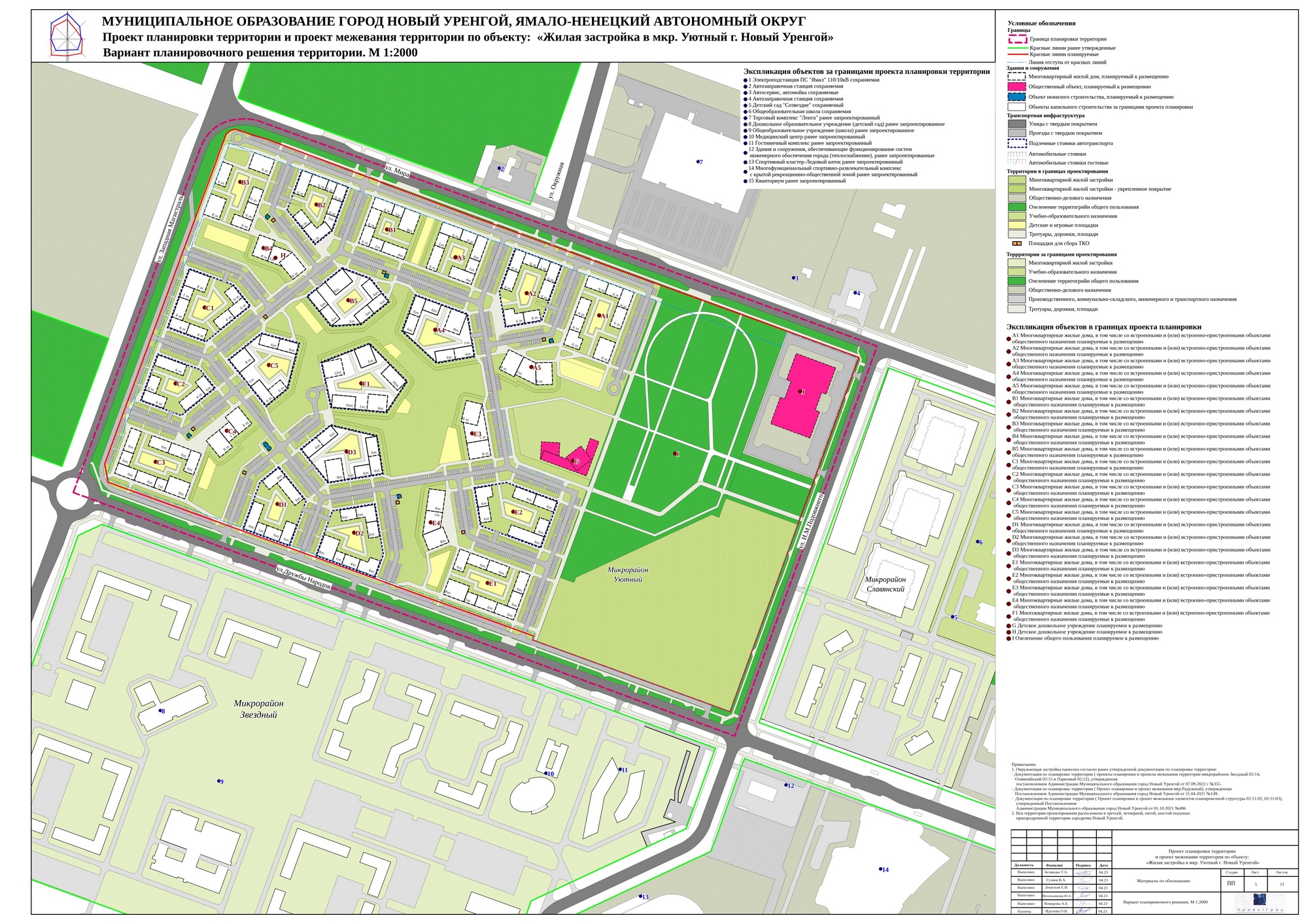Click list row 1 Электроподстанция ПС "Ямал"
The image size is (1308, 924).
[x=812, y=80]
